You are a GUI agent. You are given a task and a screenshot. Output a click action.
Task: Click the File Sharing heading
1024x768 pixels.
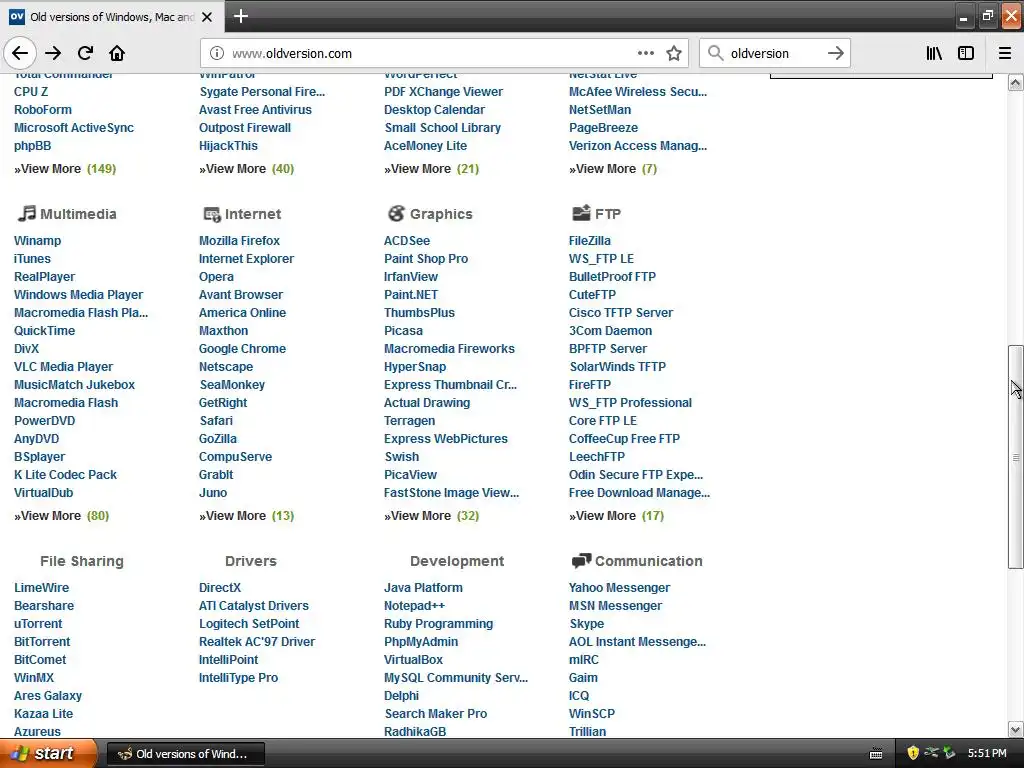pos(82,561)
